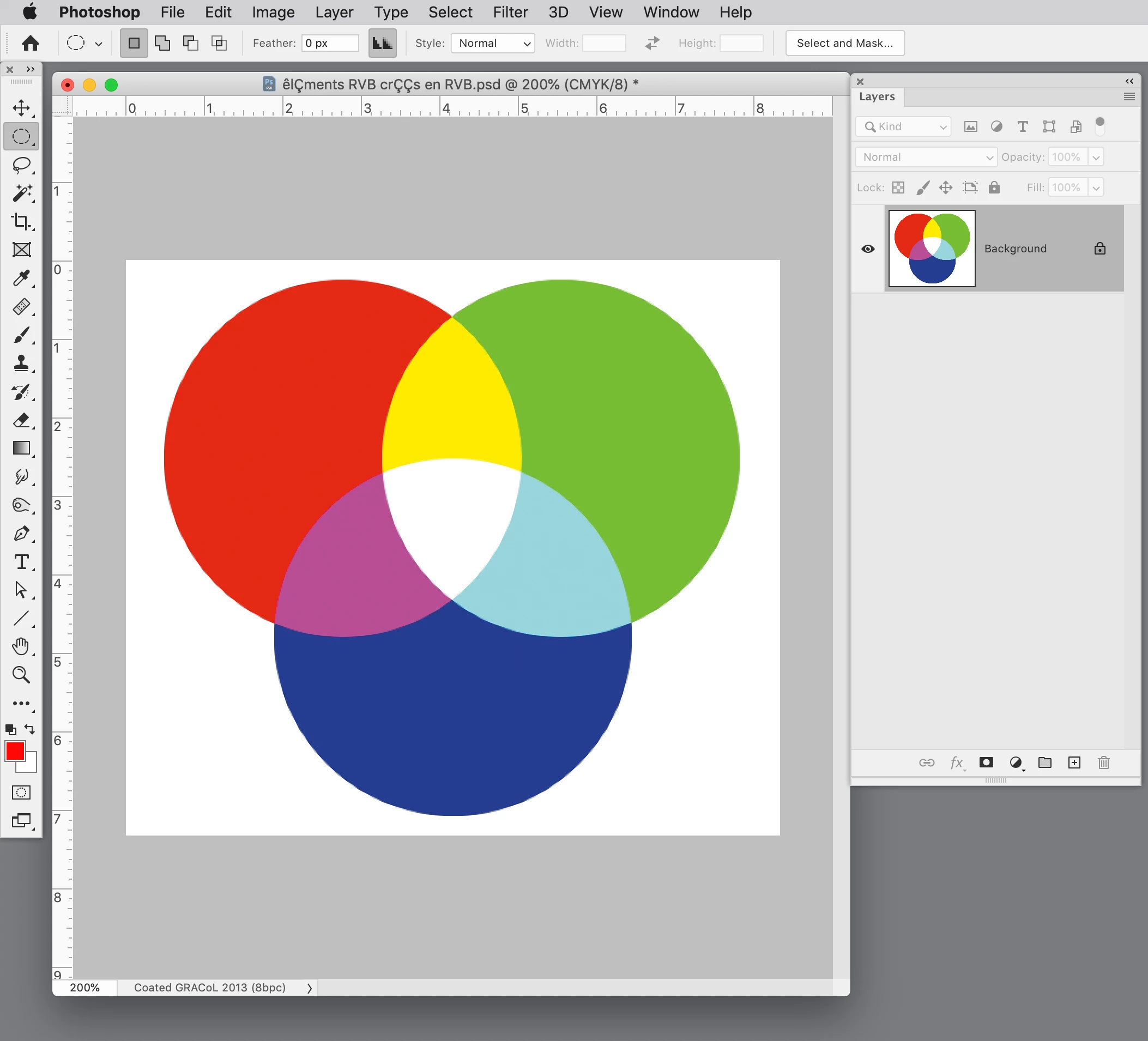Open the Image menu
Image resolution: width=1148 pixels, height=1041 pixels.
273,12
